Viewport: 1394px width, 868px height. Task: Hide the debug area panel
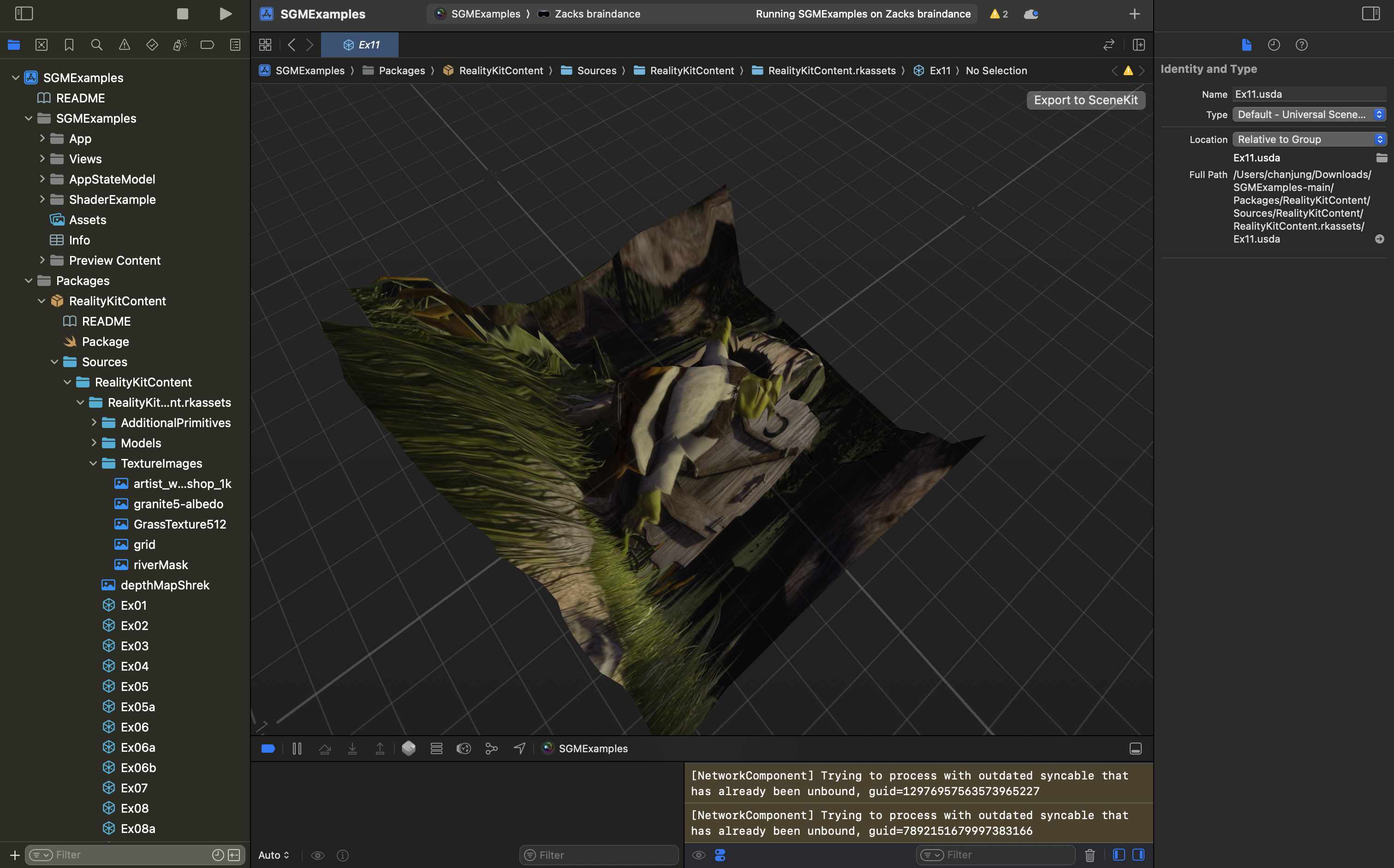pos(1135,749)
